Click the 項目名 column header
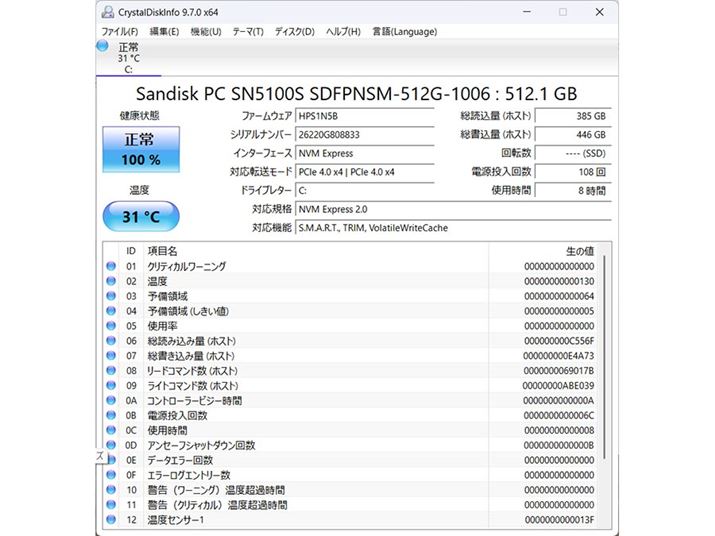Image resolution: width=715 pixels, height=536 pixels. 162,251
